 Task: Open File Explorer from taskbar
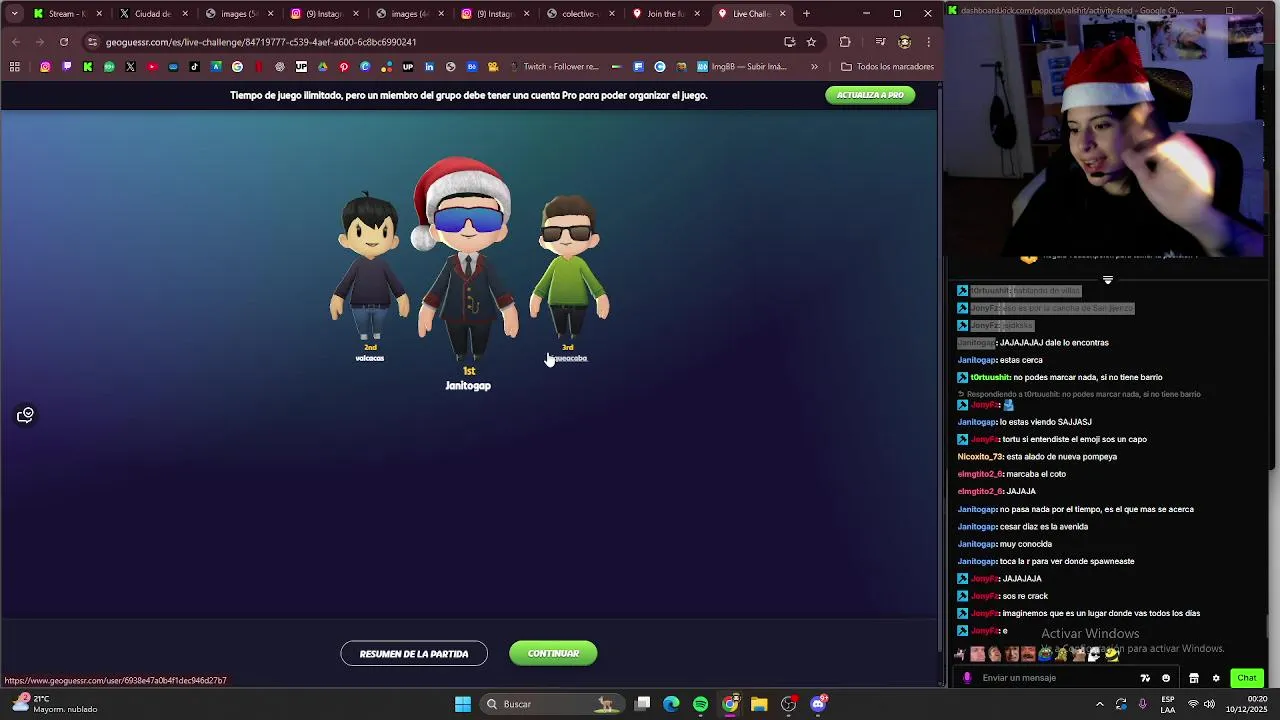pyautogui.click(x=759, y=704)
